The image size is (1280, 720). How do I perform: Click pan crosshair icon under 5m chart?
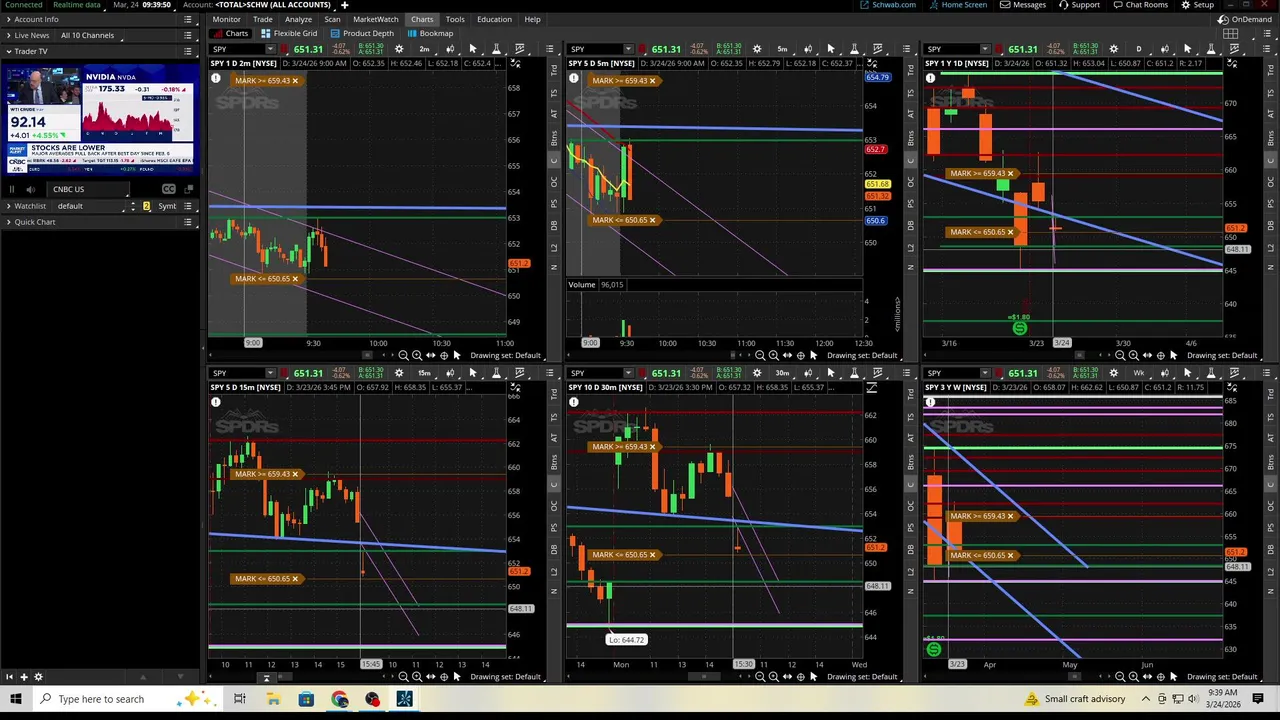point(800,355)
